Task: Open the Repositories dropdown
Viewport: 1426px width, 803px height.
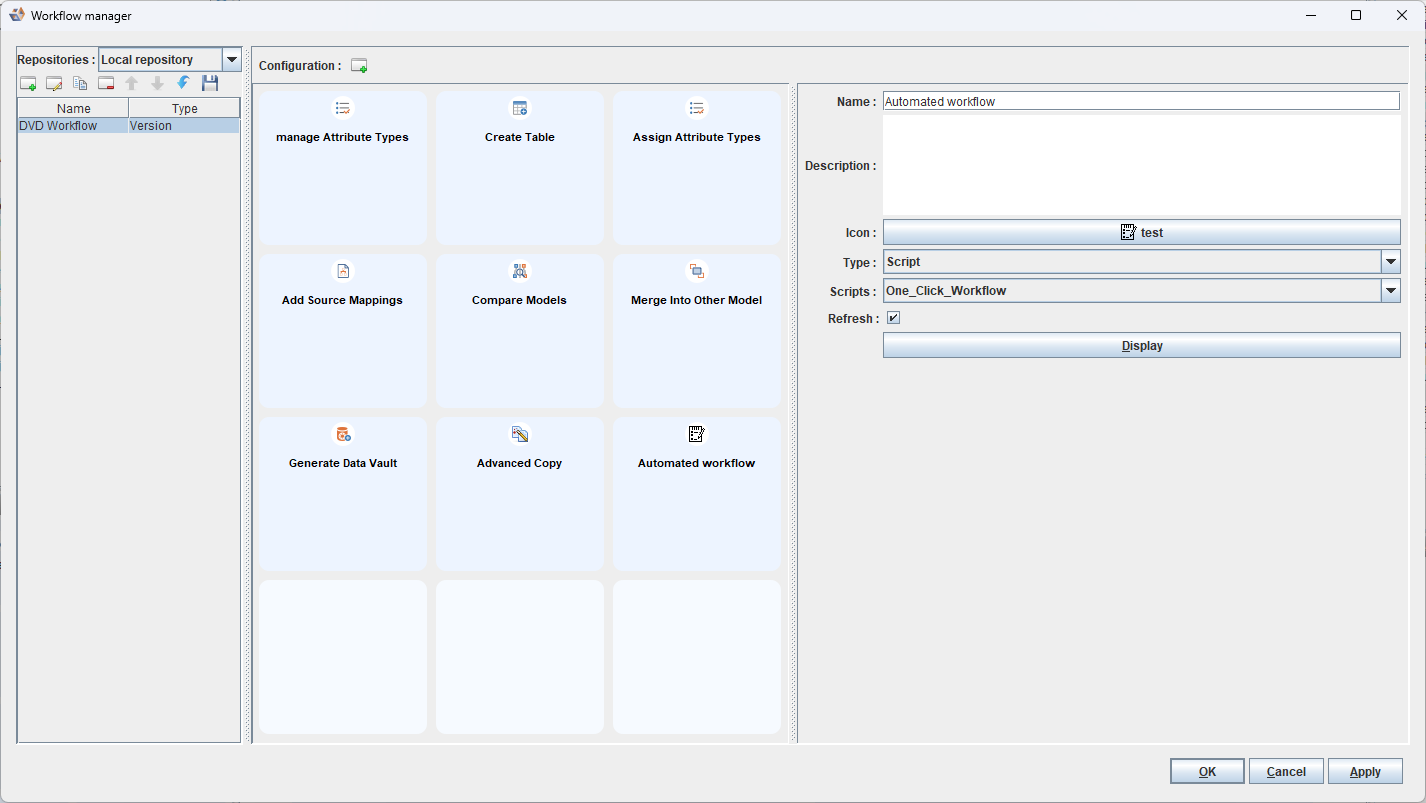Action: pos(232,60)
